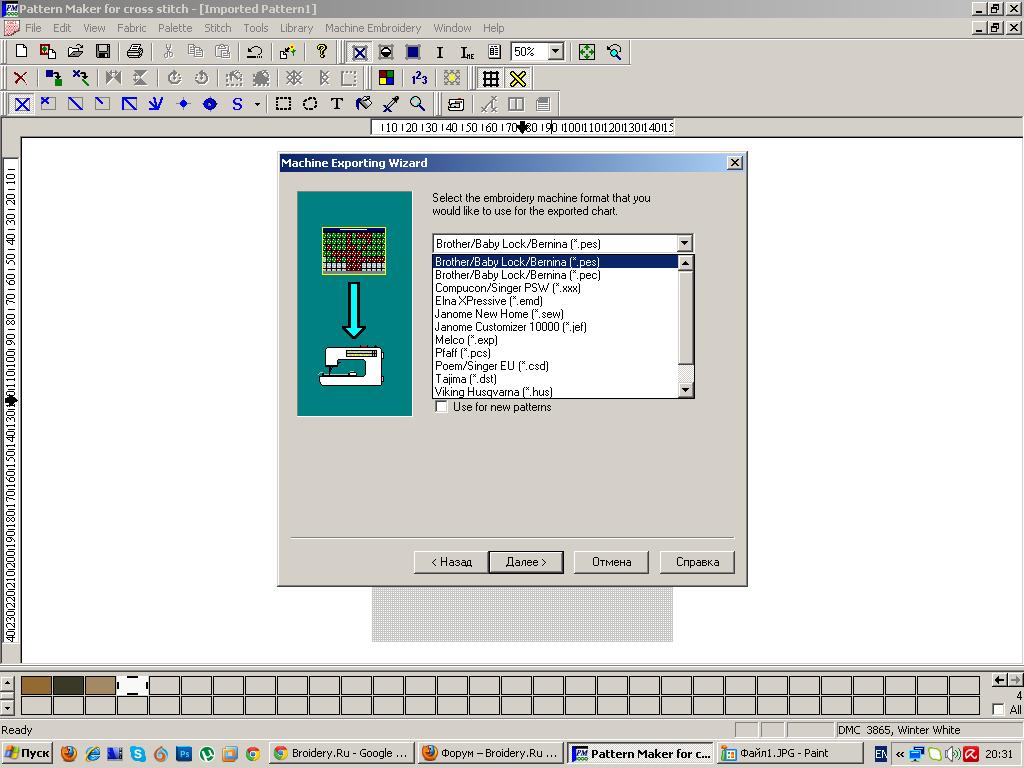Open the zoom percentage dropdown
Screen dimensions: 1024x768
click(x=556, y=52)
